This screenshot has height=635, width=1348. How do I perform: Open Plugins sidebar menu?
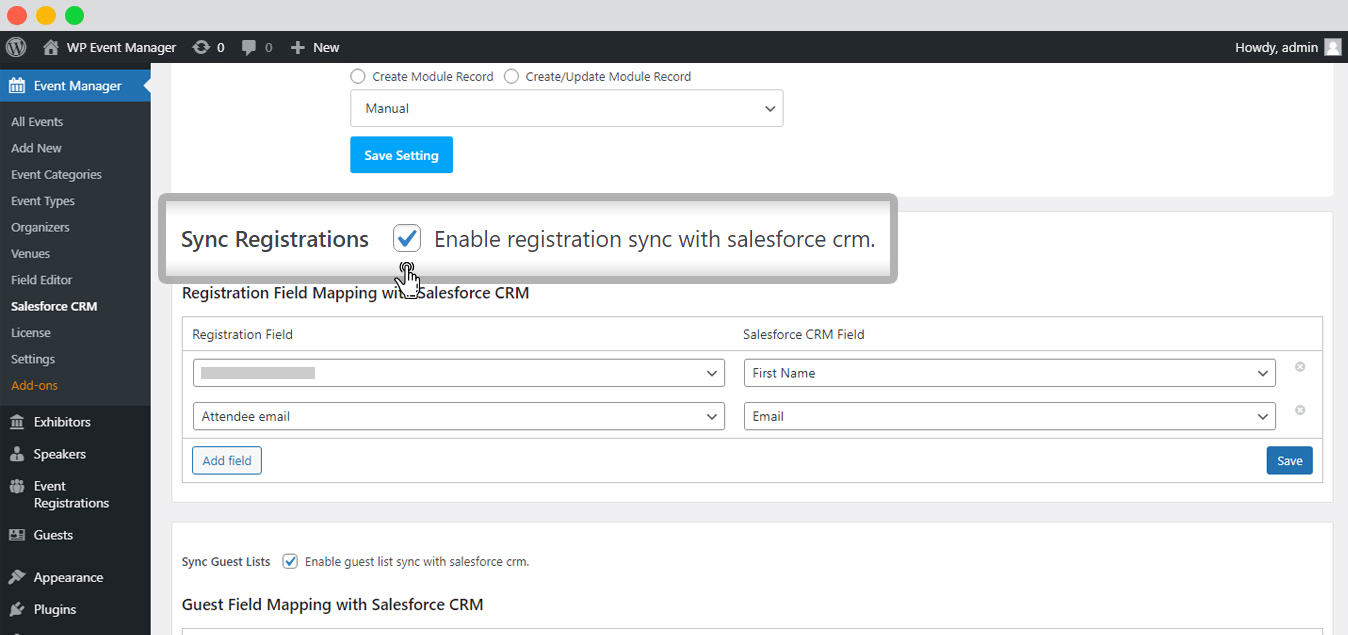click(x=55, y=609)
